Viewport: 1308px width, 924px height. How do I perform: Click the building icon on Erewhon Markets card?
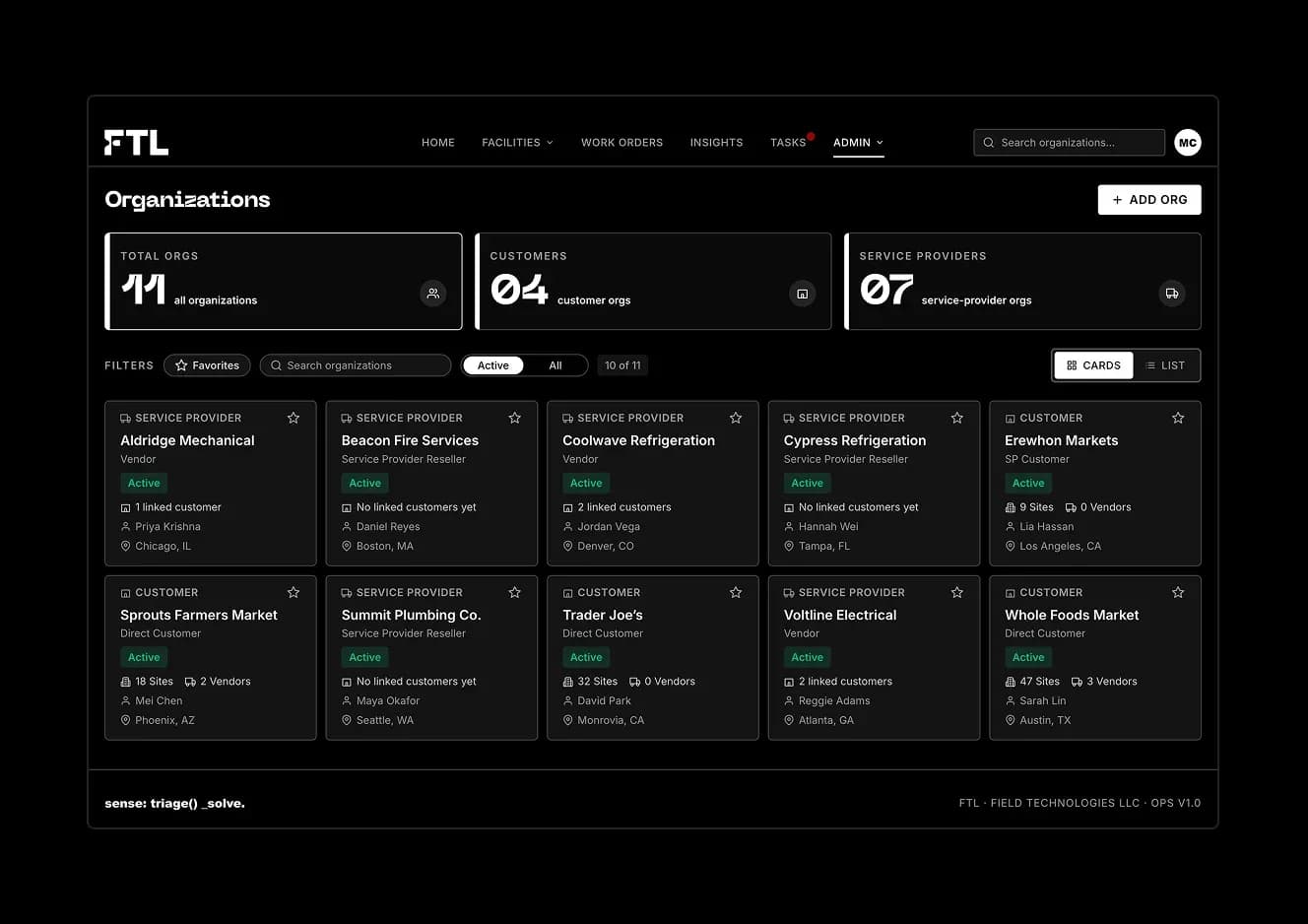1010,419
